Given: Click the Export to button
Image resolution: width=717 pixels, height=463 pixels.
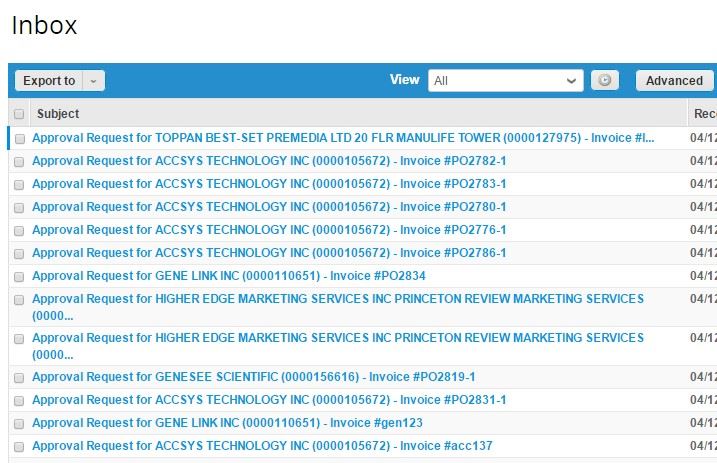Looking at the screenshot, I should pos(49,81).
